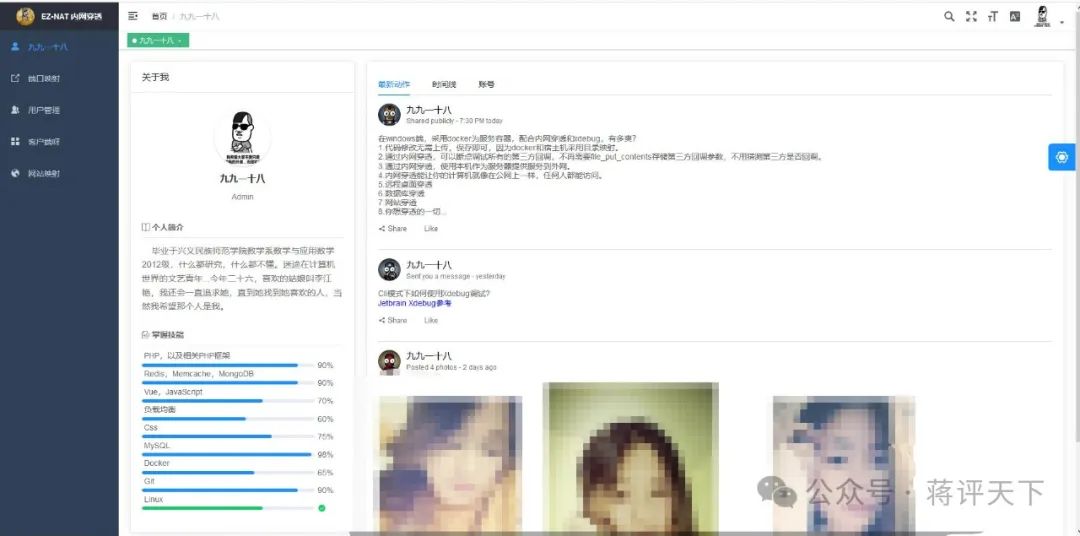This screenshot has height=536, width=1080.
Task: Switch to the 账号 tab
Action: [486, 85]
